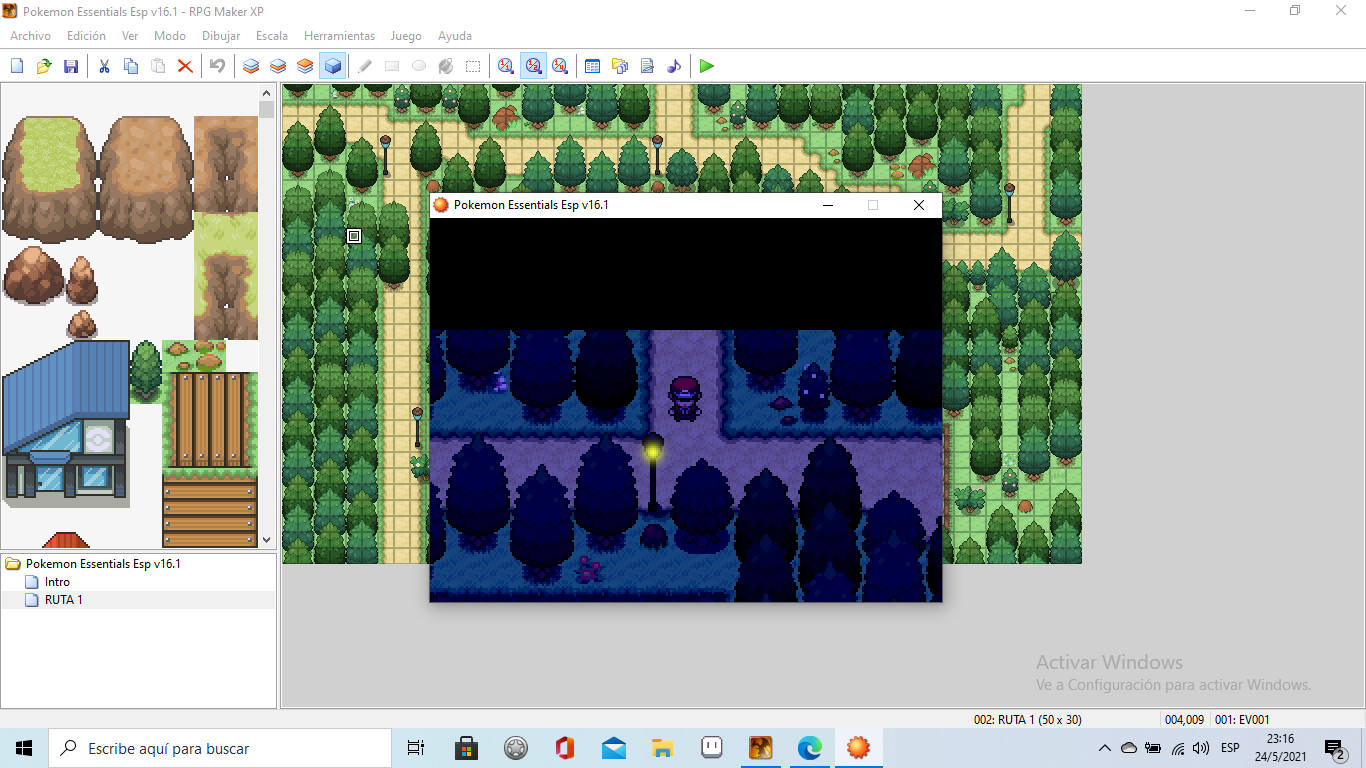Select the Events layer mode icon

tap(332, 66)
